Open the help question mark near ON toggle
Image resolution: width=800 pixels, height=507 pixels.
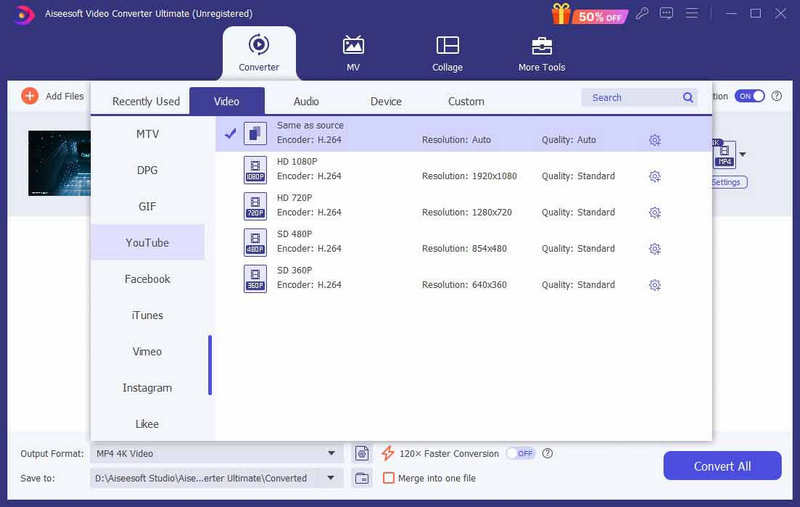pyautogui.click(x=777, y=96)
